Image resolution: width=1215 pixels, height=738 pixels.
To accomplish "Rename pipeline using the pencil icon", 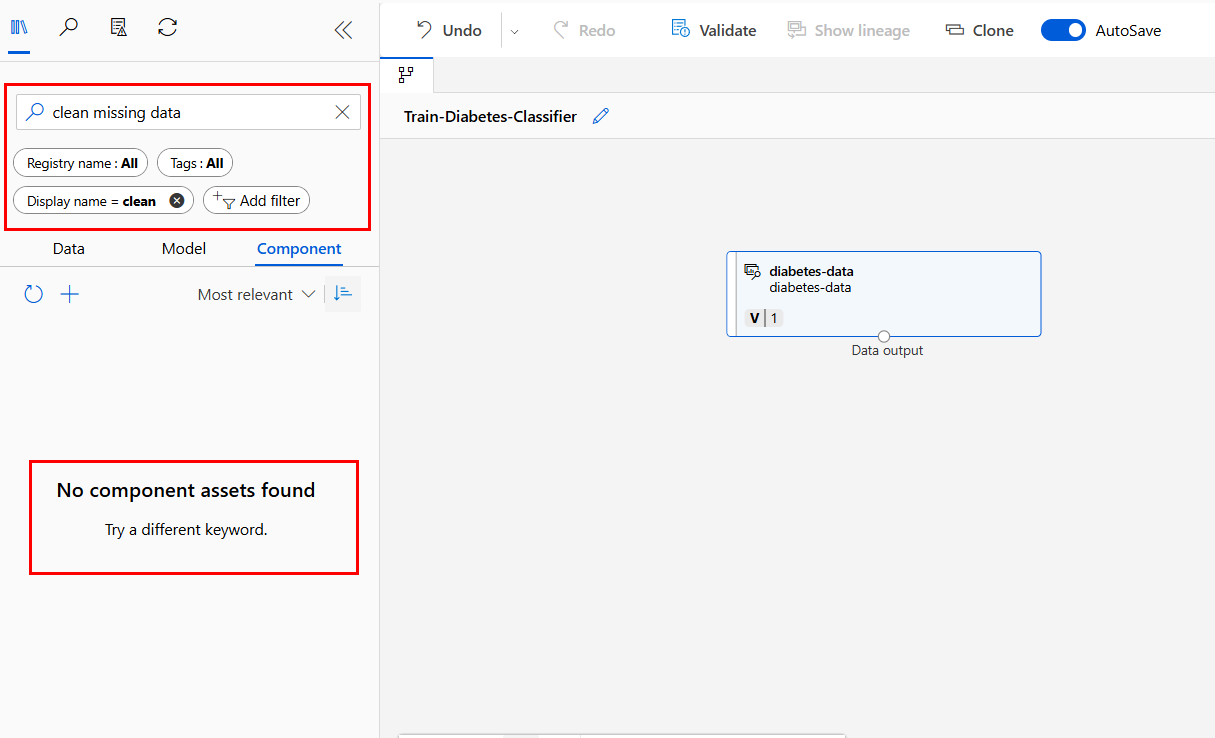I will coord(601,116).
